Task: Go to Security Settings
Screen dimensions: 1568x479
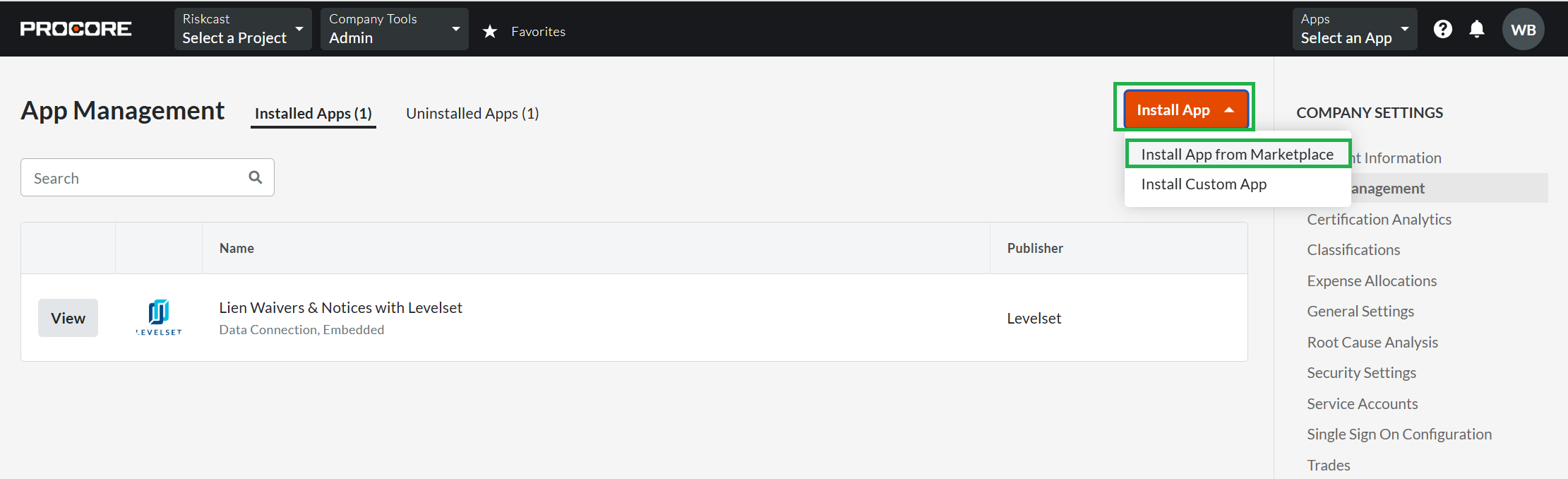Action: (1361, 373)
